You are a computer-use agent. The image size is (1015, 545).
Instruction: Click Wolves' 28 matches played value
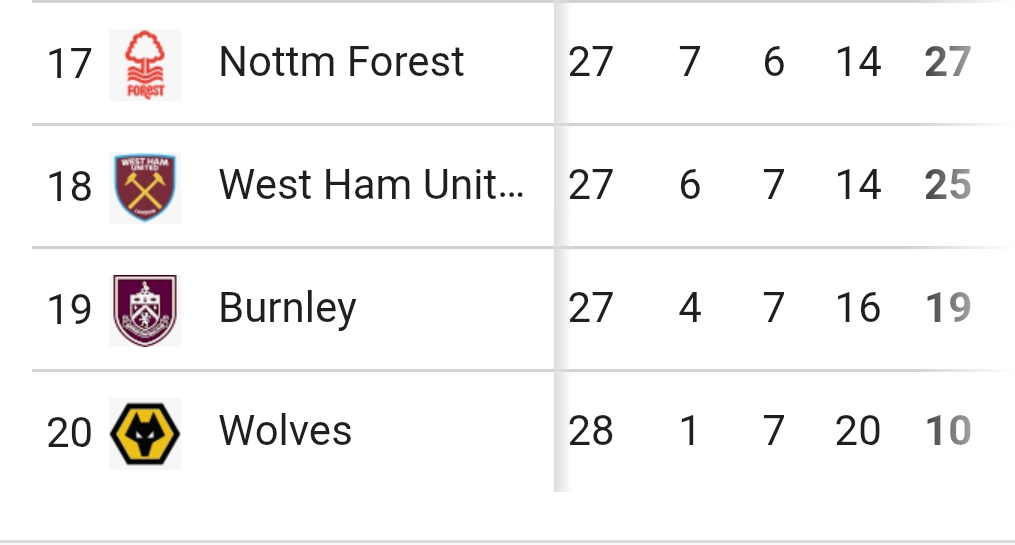coord(590,431)
